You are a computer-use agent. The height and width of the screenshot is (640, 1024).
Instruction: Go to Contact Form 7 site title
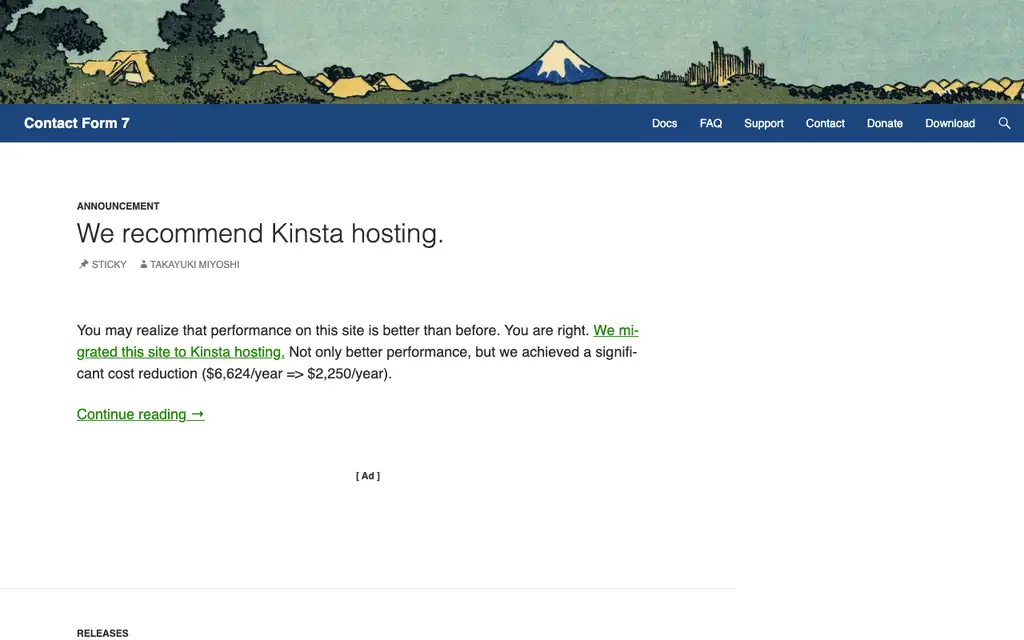pyautogui.click(x=76, y=123)
